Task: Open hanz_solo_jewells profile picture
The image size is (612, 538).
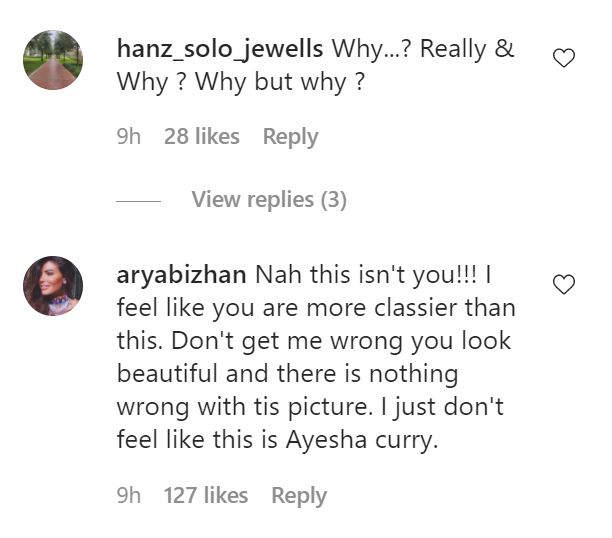Action: point(52,61)
